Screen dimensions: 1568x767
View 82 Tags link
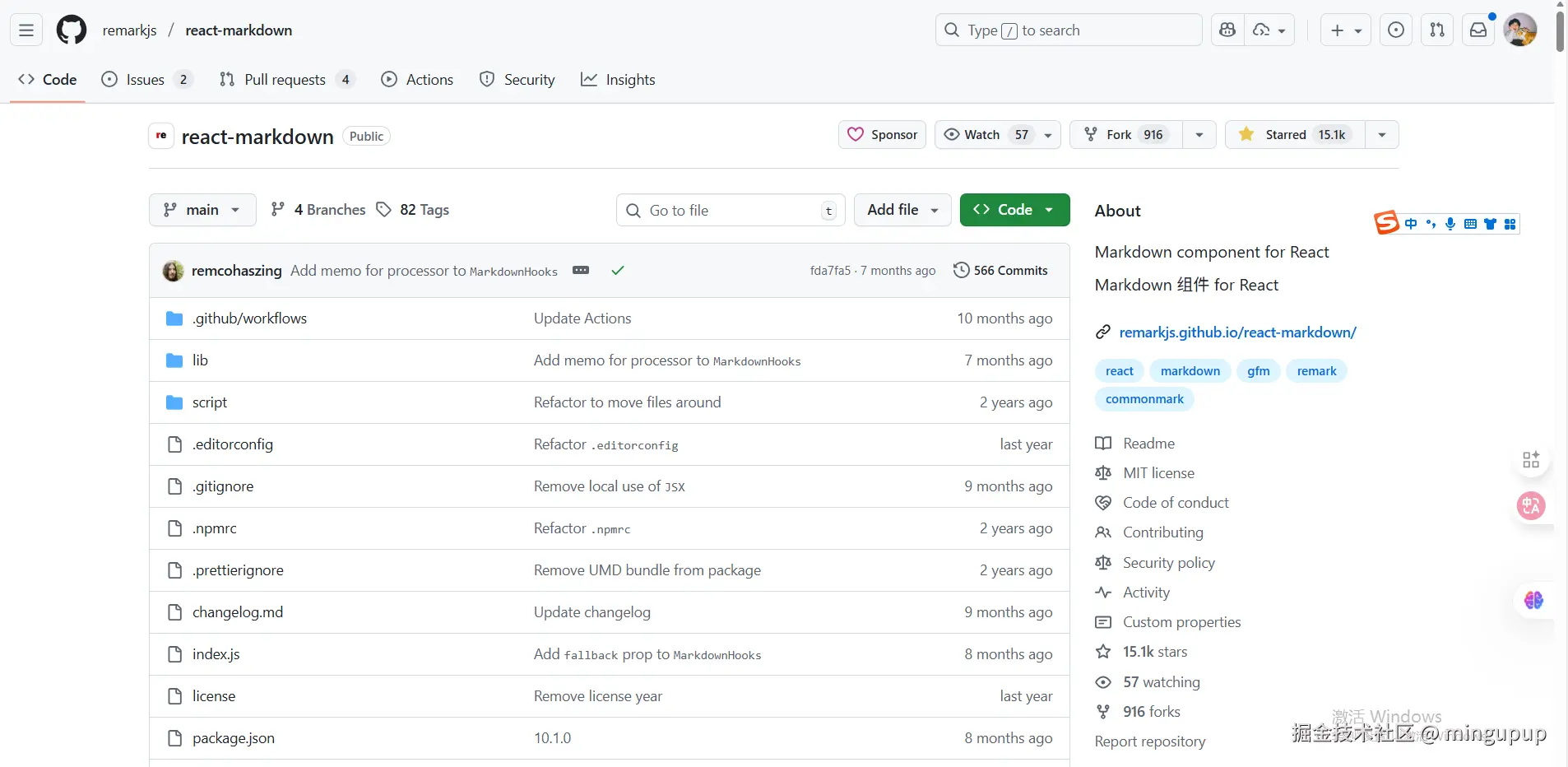pyautogui.click(x=413, y=210)
